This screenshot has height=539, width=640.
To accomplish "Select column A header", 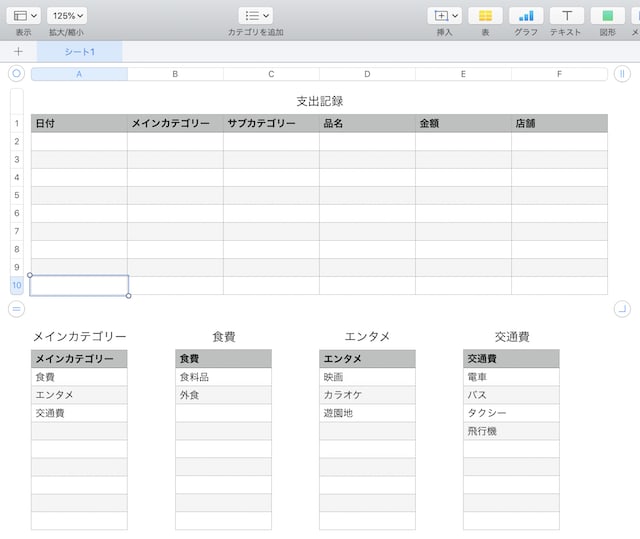I will pyautogui.click(x=79, y=74).
